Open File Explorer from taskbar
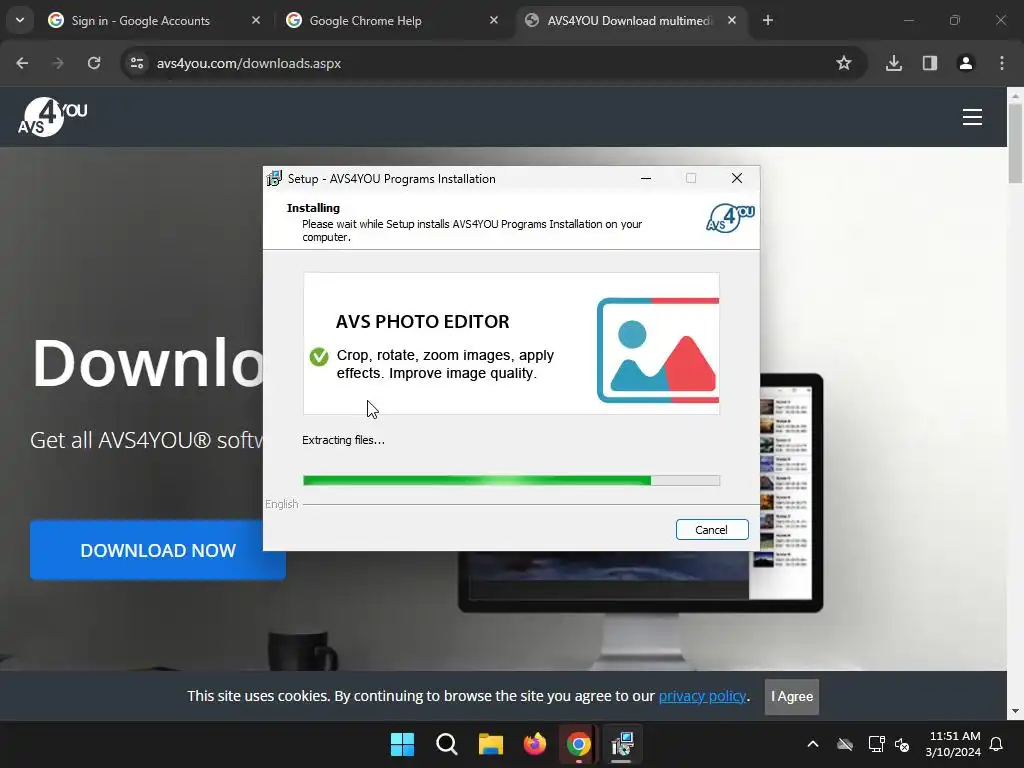 pos(490,744)
